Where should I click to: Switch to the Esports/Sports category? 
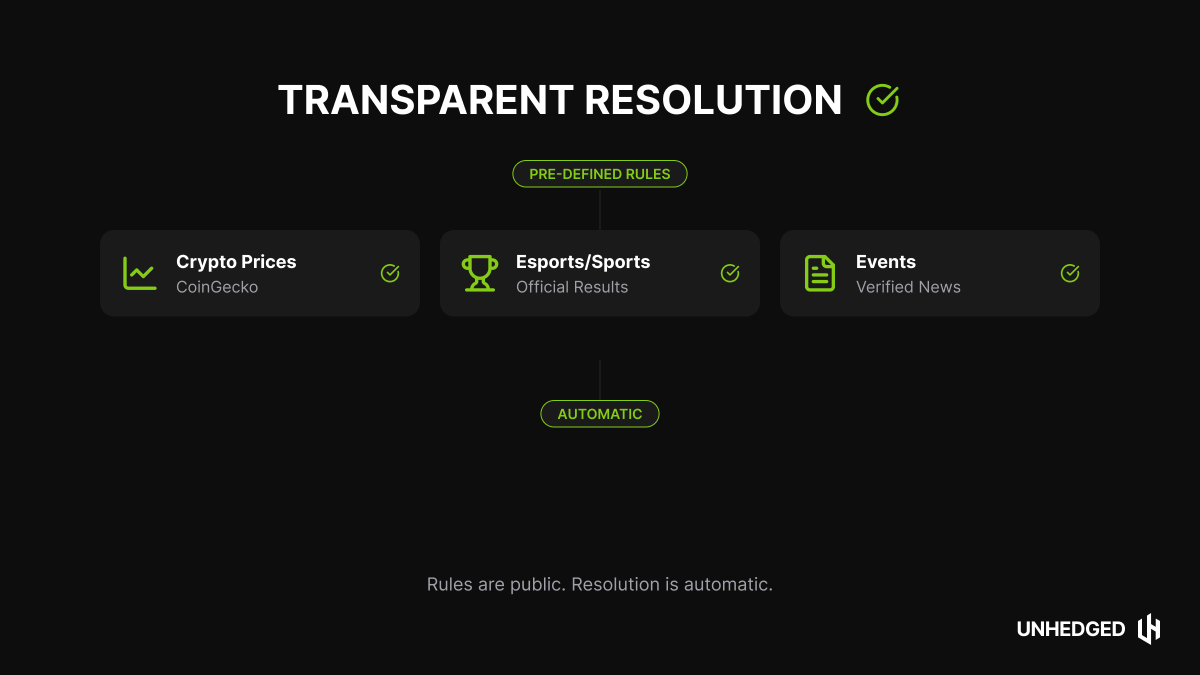click(x=600, y=272)
